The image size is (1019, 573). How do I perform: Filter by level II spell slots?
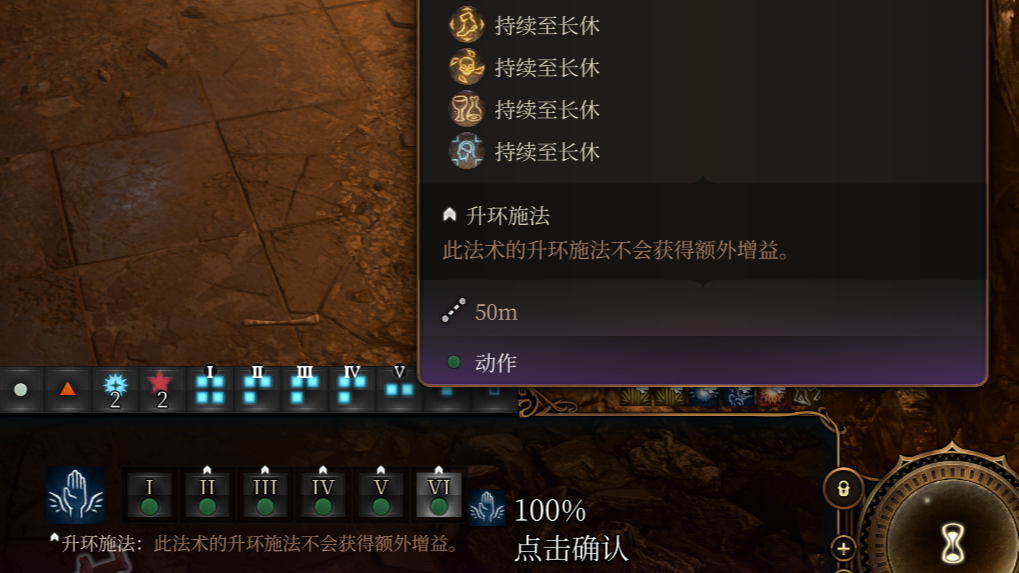[257, 388]
